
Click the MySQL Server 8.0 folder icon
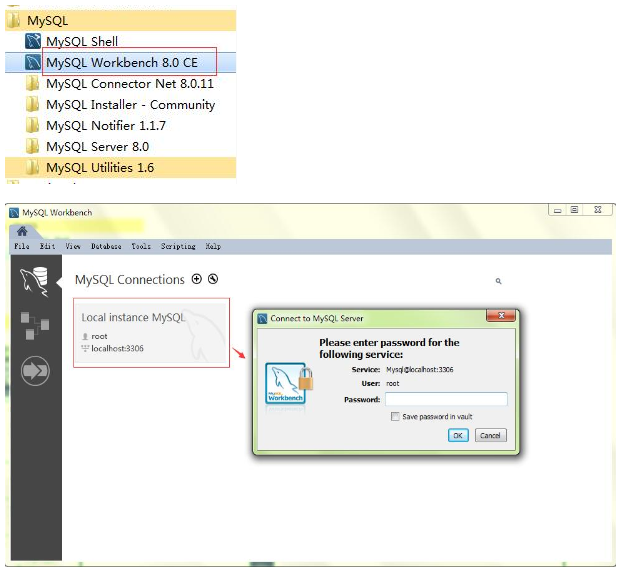(x=32, y=146)
